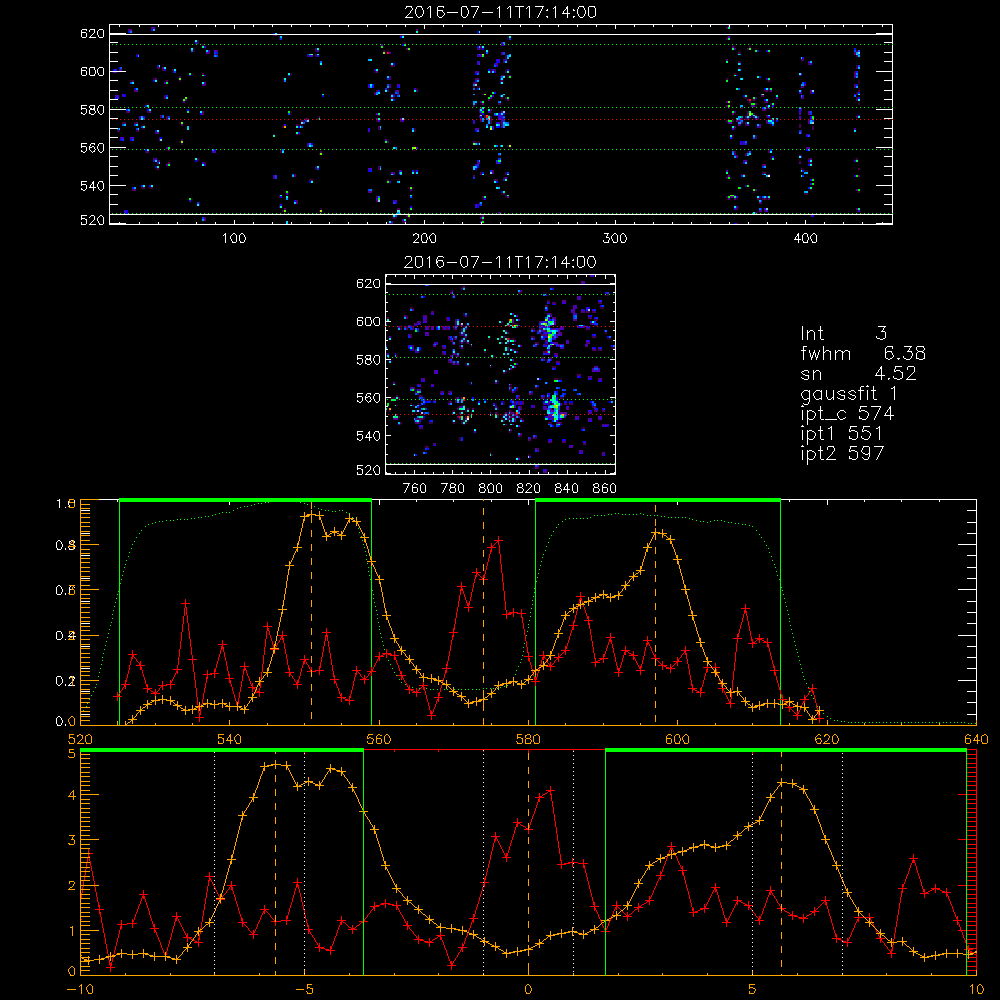Image resolution: width=1000 pixels, height=1000 pixels.
Task: Click y-axis label 0.8 of profile plot
Action: pos(66,545)
